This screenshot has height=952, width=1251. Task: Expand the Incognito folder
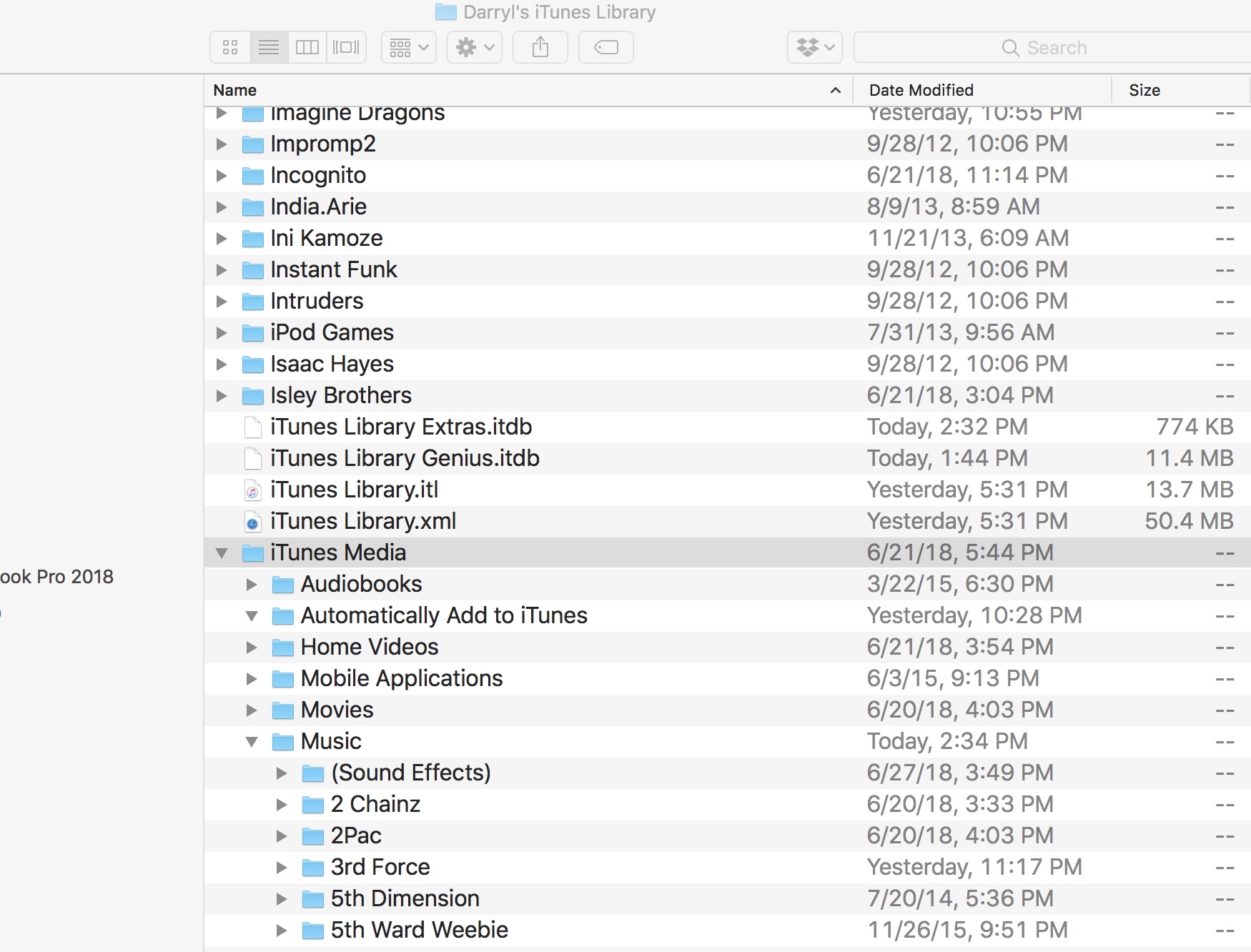[222, 176]
